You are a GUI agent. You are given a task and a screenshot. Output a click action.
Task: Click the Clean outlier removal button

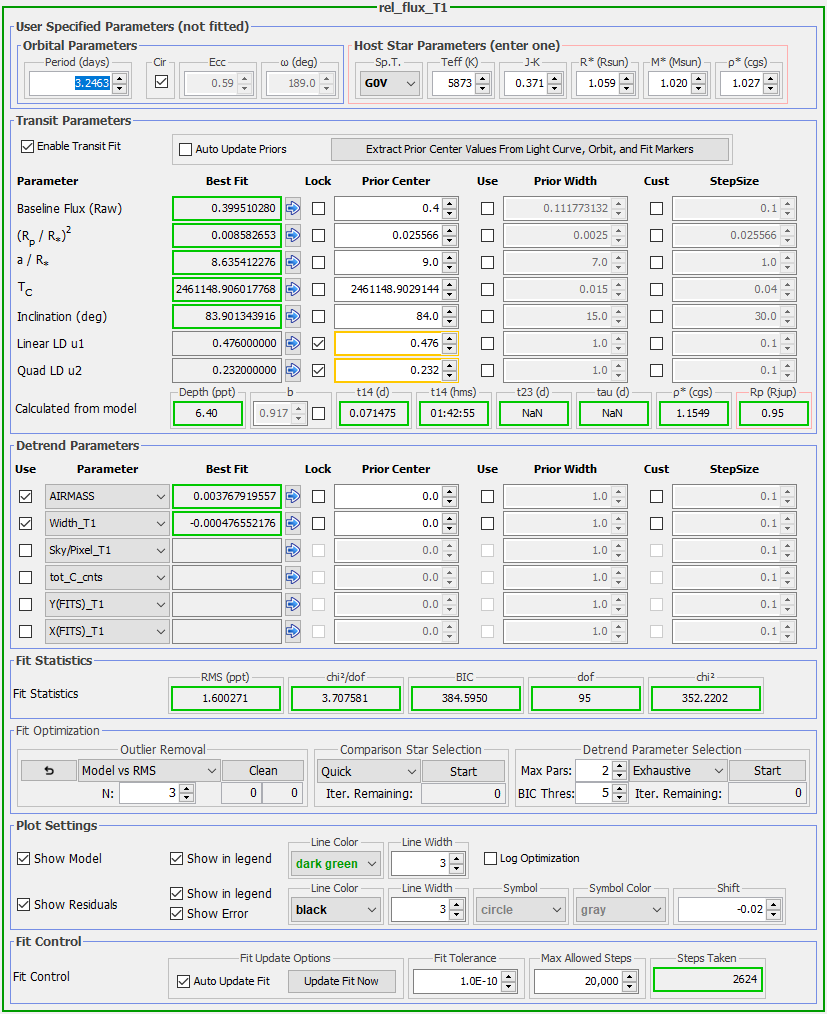coord(263,771)
